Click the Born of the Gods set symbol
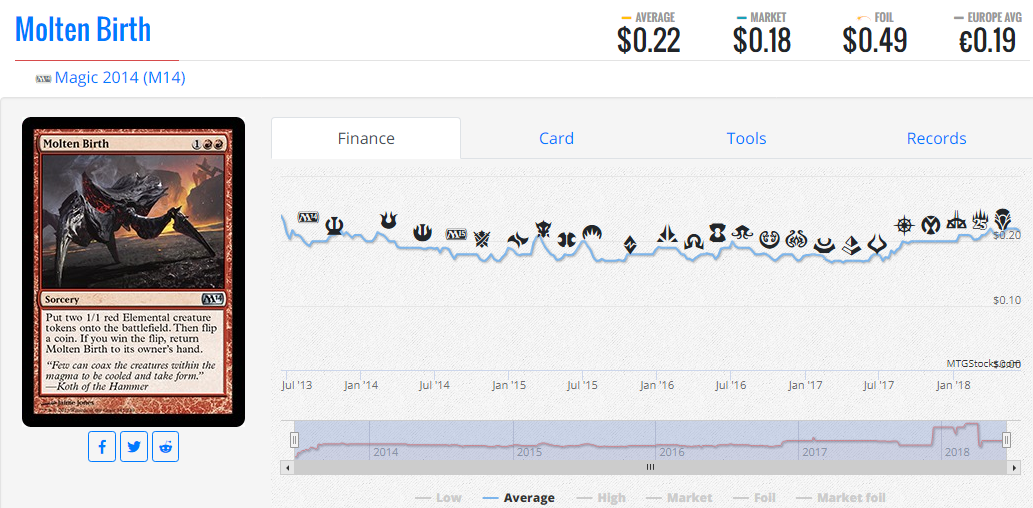 [x=388, y=219]
